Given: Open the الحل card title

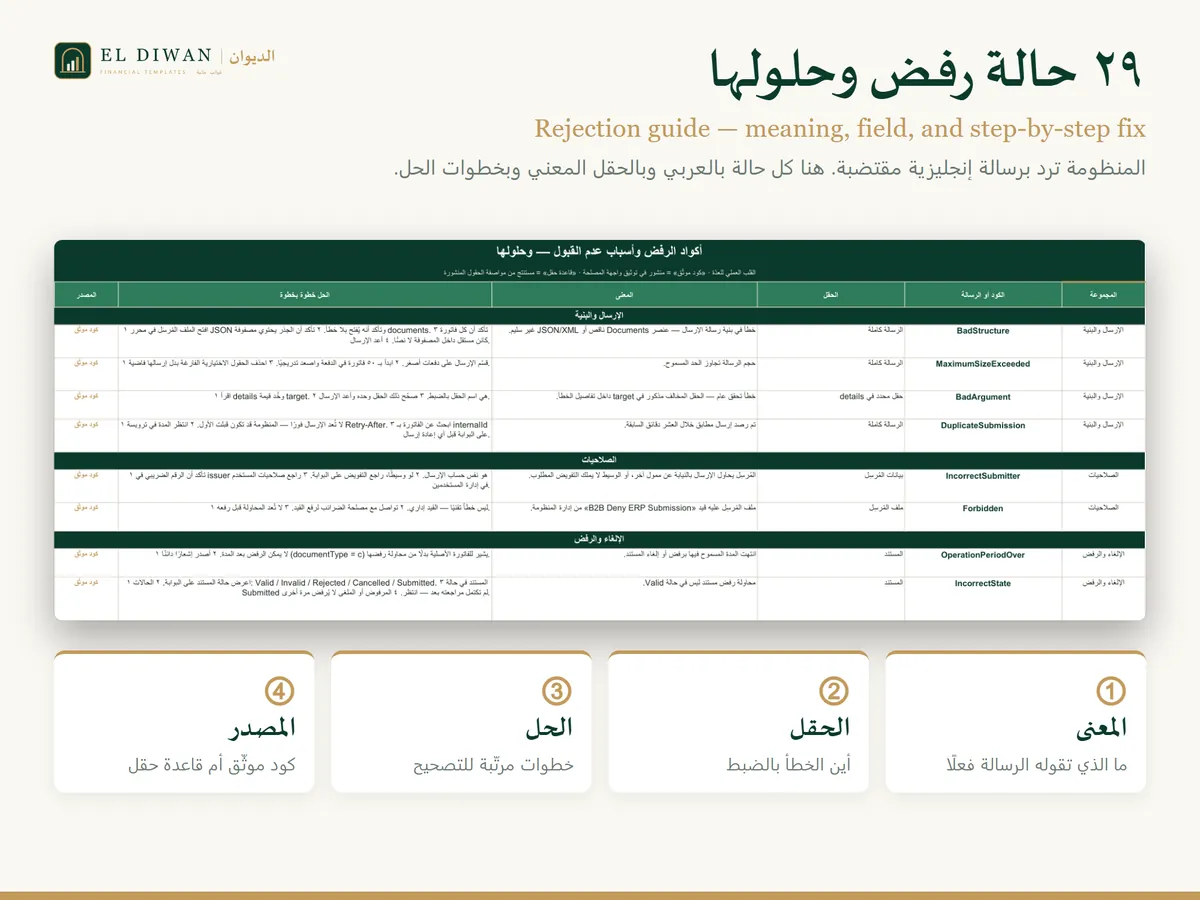Looking at the screenshot, I should pyautogui.click(x=549, y=727).
